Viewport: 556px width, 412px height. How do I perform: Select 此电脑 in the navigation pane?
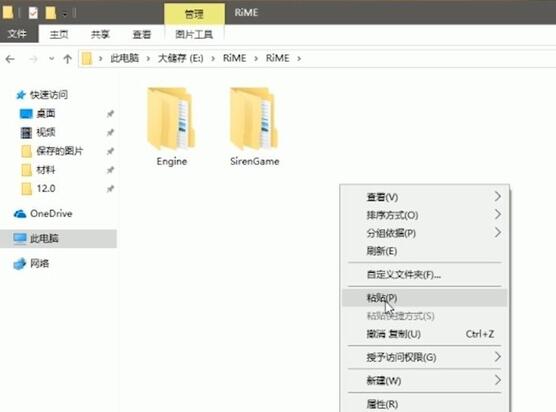(x=58, y=238)
